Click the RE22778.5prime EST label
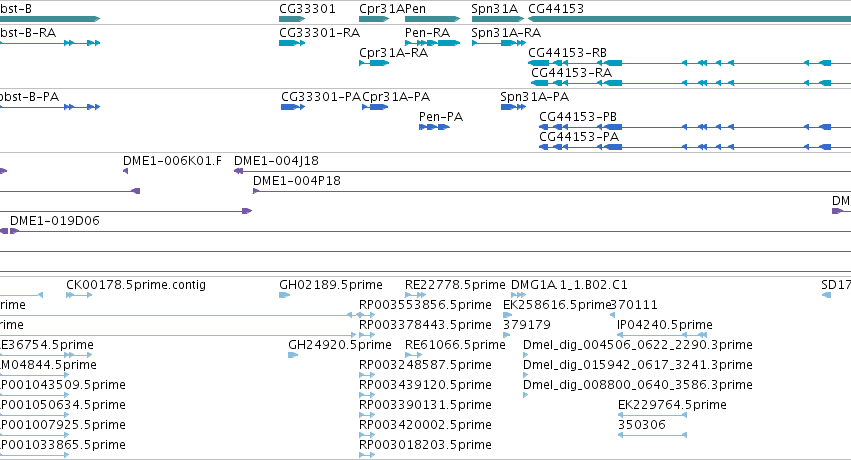The height and width of the screenshot is (460, 851). click(x=455, y=285)
